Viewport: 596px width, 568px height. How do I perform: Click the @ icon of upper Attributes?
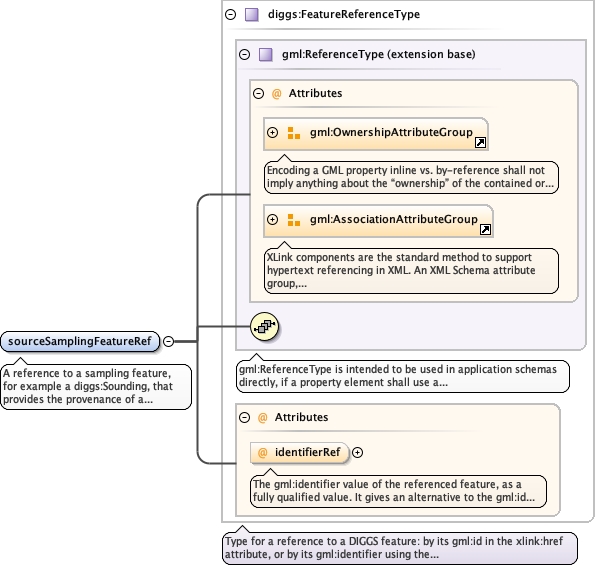[x=277, y=94]
